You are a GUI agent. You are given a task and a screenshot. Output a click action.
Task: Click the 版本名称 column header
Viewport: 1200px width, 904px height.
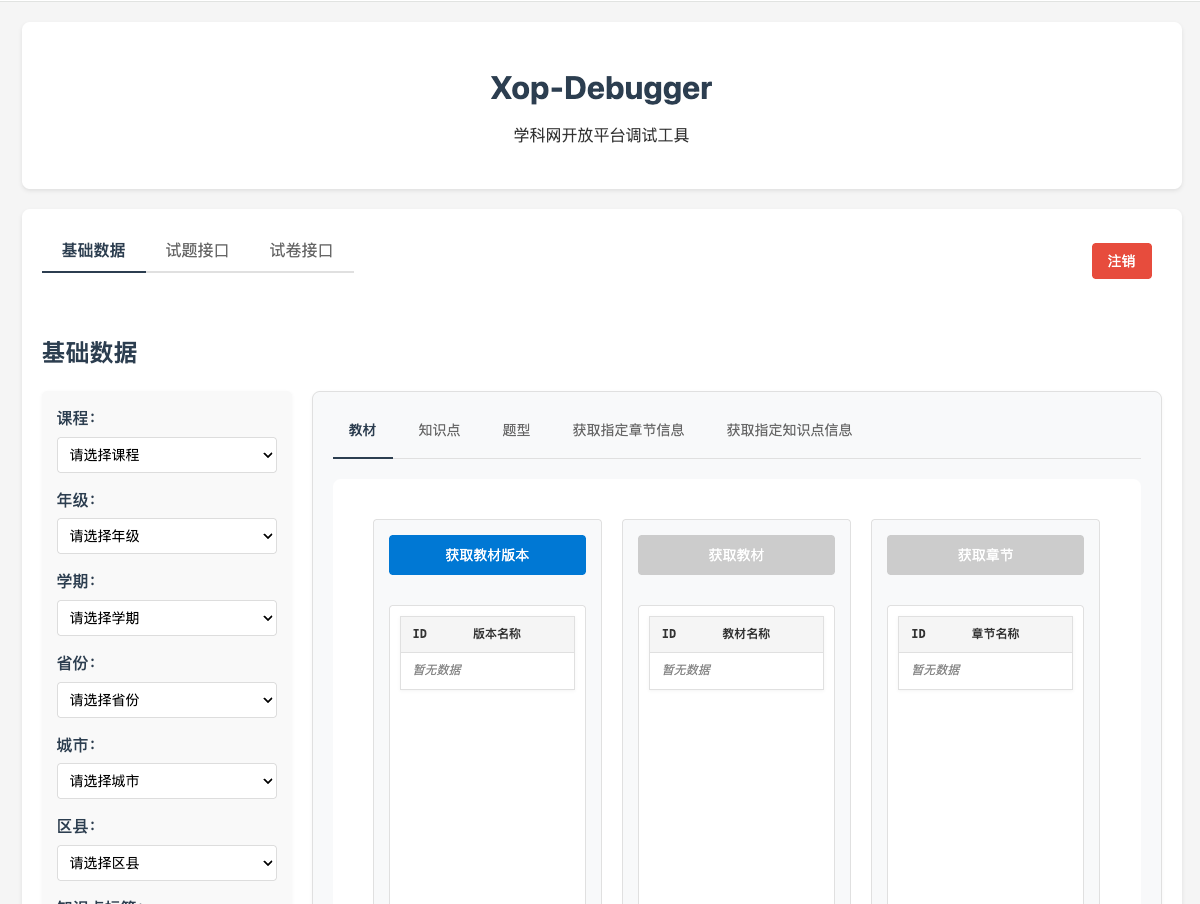(497, 634)
